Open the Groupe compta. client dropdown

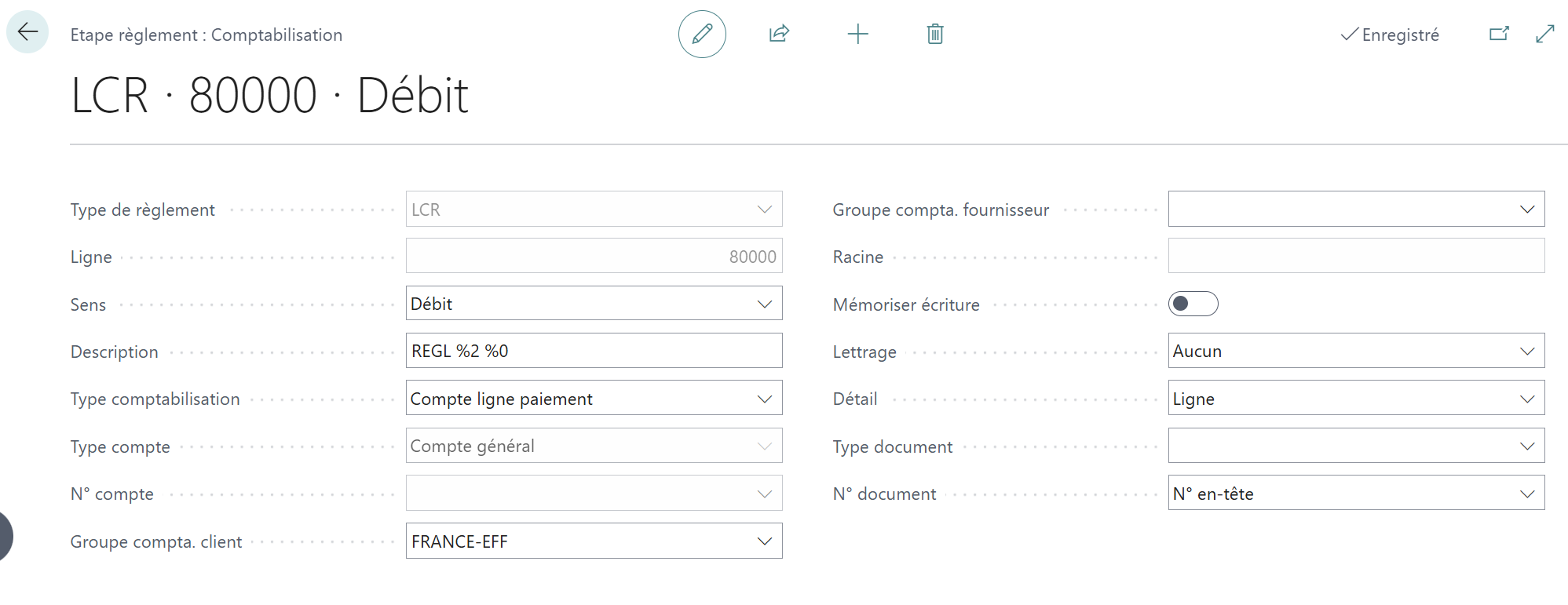[594, 541]
